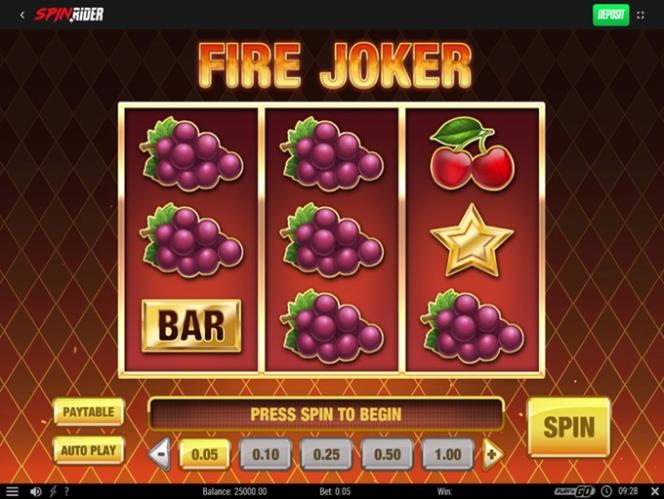Open the Paytable
The image size is (664, 499).
[x=89, y=412]
